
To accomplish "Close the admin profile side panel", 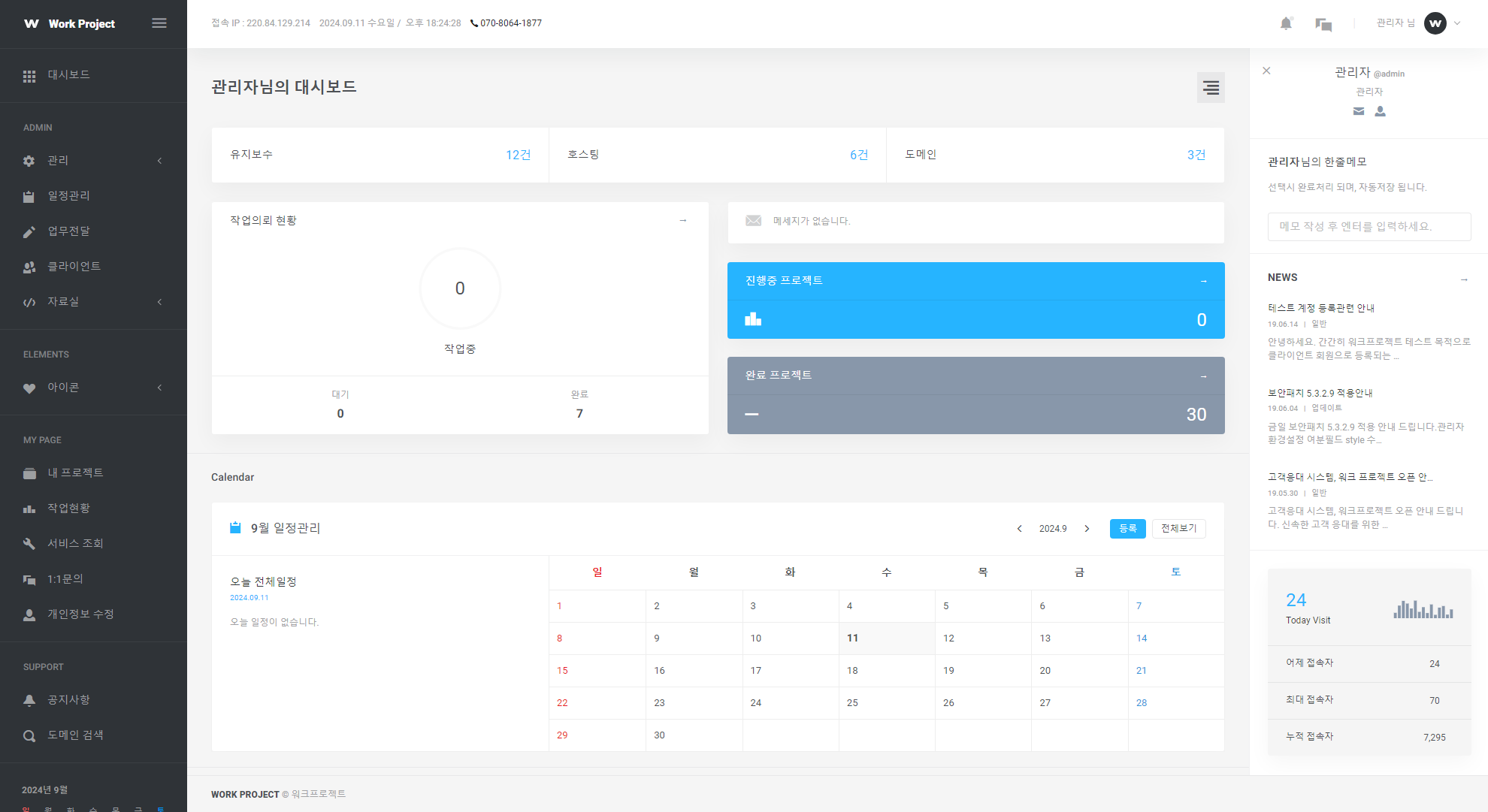I will coord(1266,71).
